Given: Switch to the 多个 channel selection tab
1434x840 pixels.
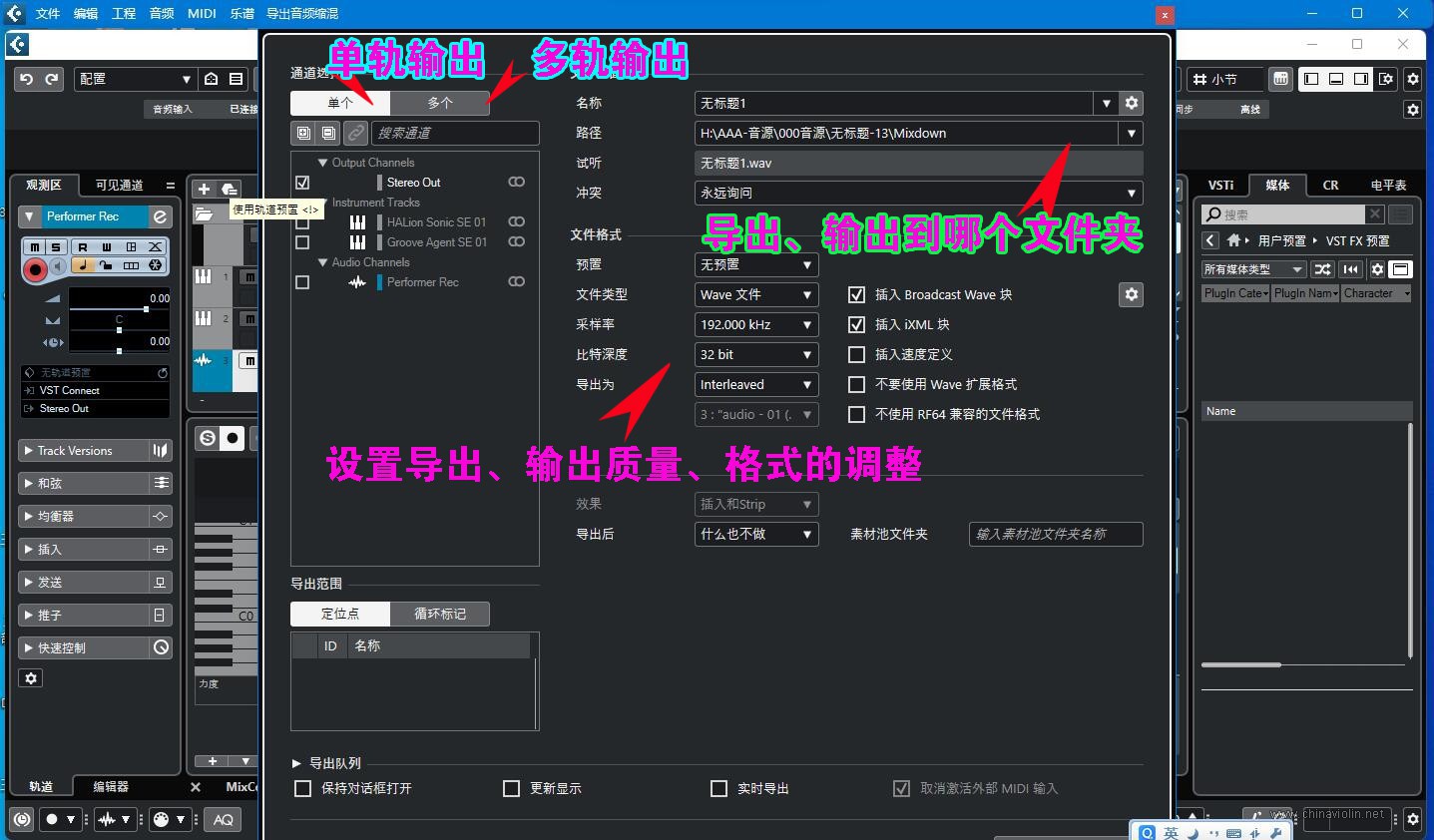Looking at the screenshot, I should coord(440,103).
